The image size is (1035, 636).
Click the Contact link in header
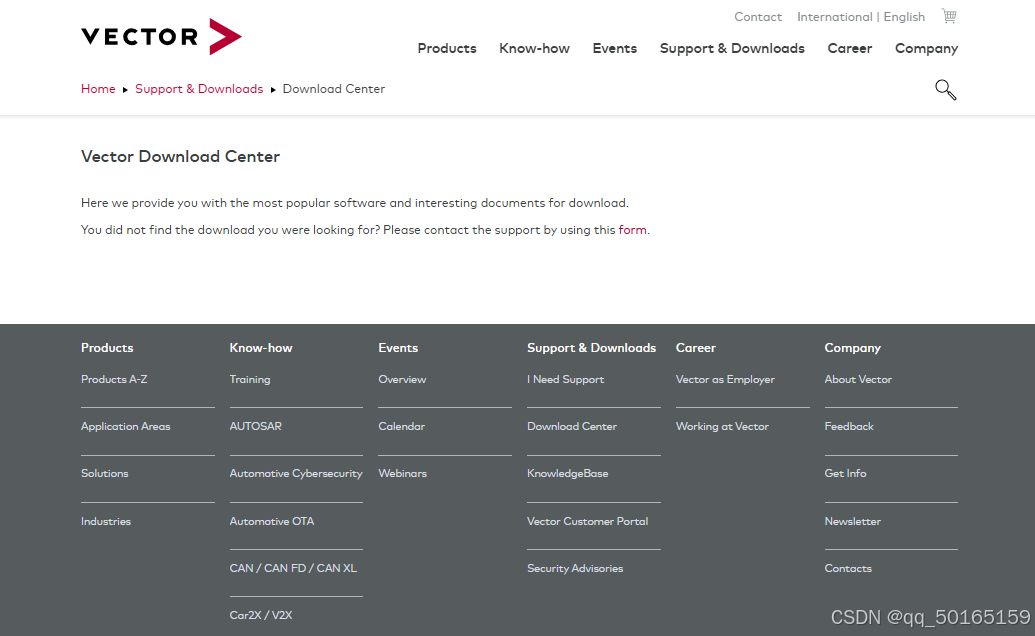[x=758, y=16]
